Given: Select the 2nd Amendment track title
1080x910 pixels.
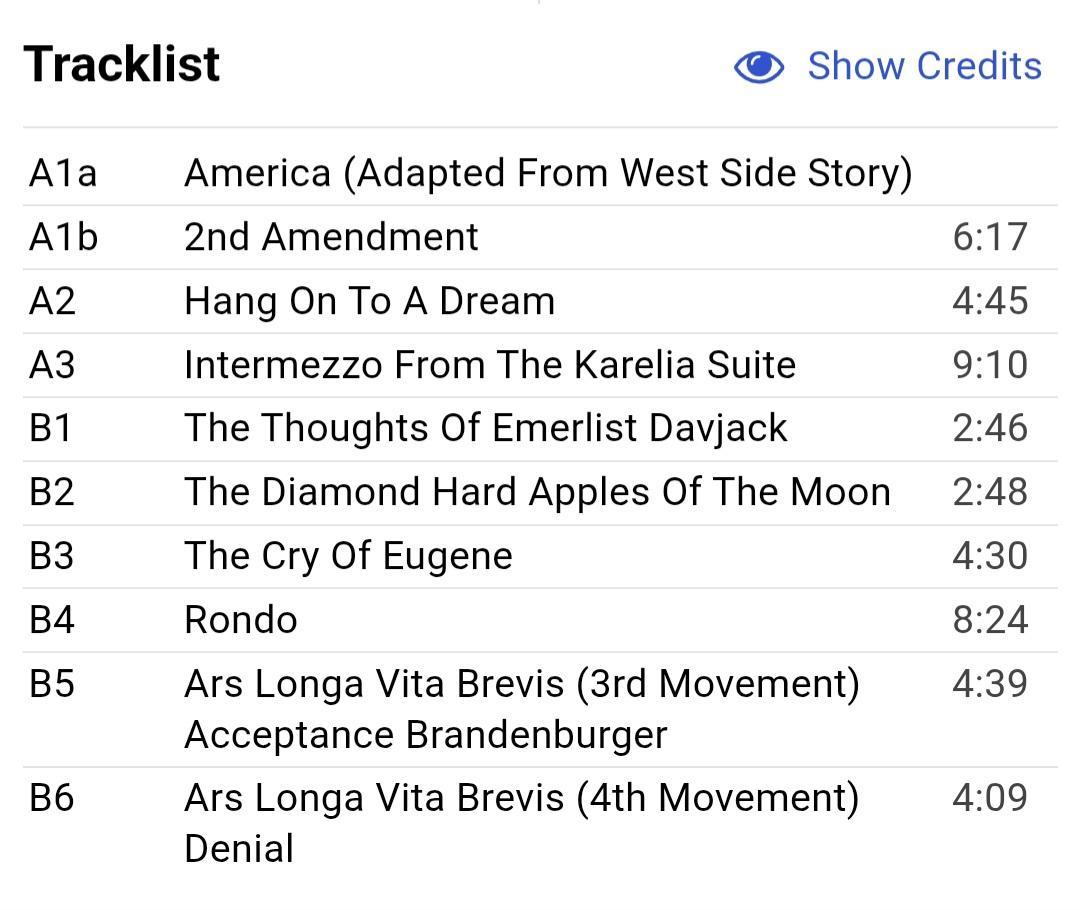Looking at the screenshot, I should (331, 237).
